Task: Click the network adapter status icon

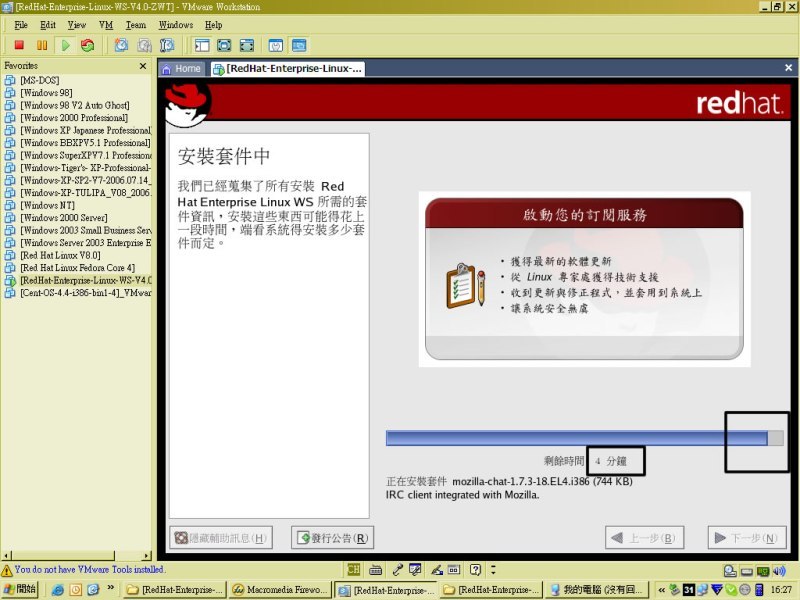Action: pos(763,571)
